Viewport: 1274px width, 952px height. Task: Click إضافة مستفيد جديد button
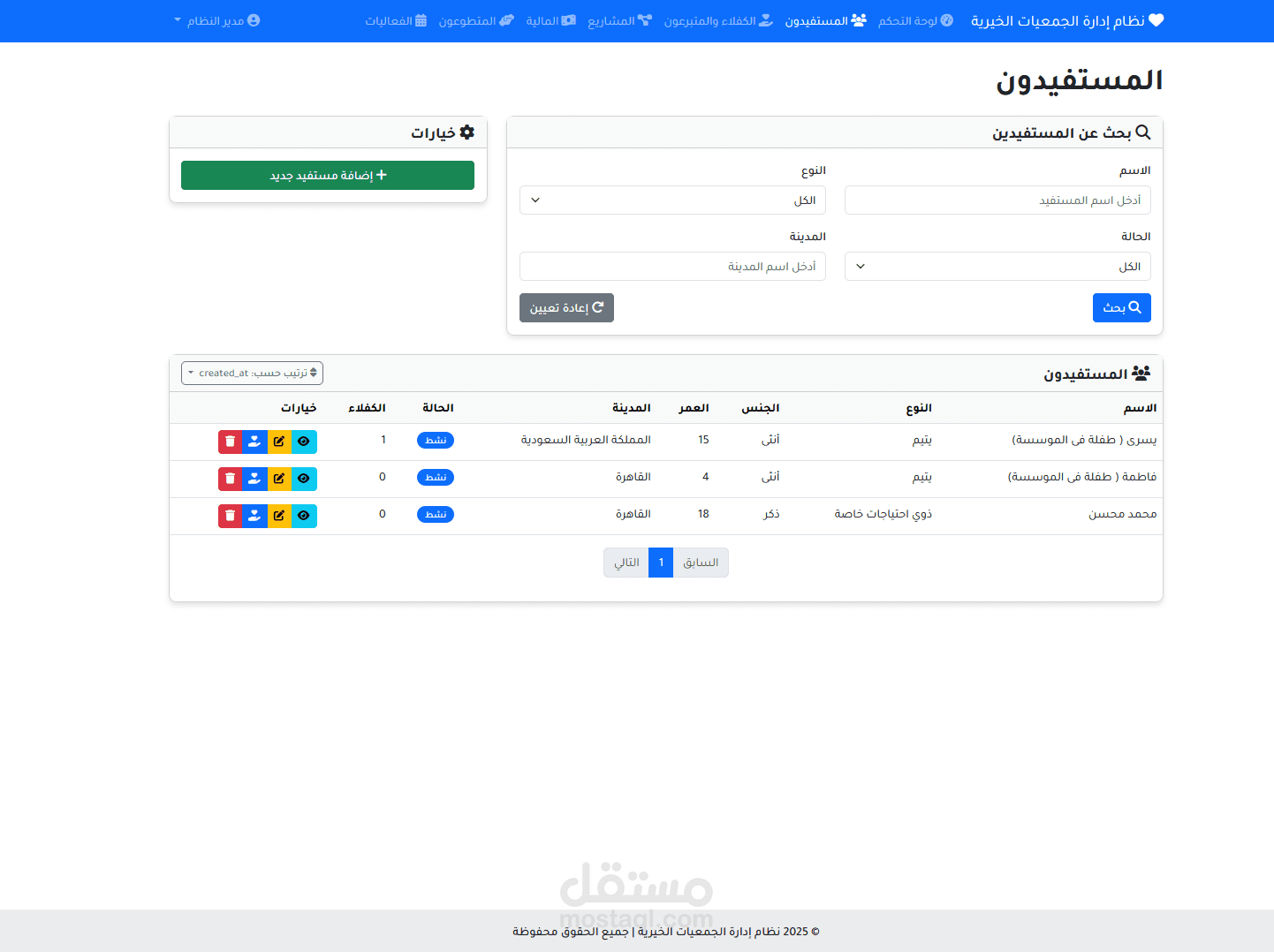pyautogui.click(x=328, y=175)
